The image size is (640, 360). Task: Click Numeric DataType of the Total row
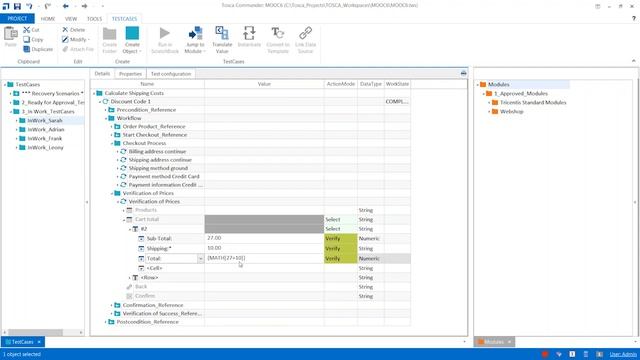371,258
